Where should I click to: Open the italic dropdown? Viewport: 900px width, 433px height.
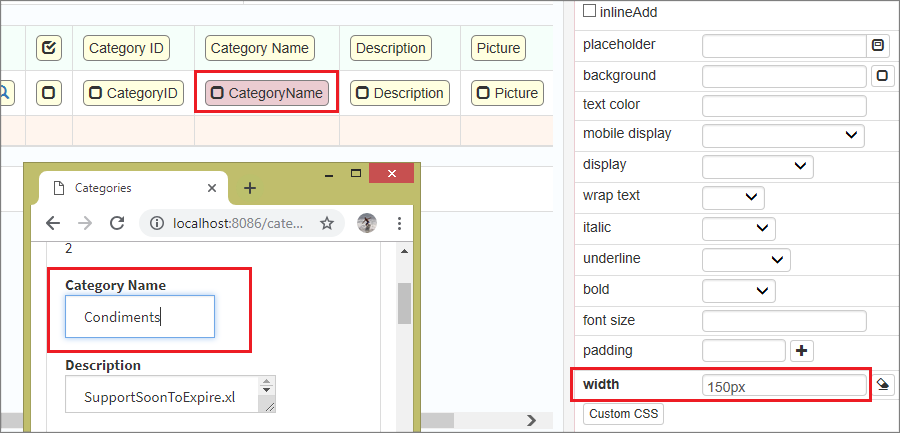(739, 229)
